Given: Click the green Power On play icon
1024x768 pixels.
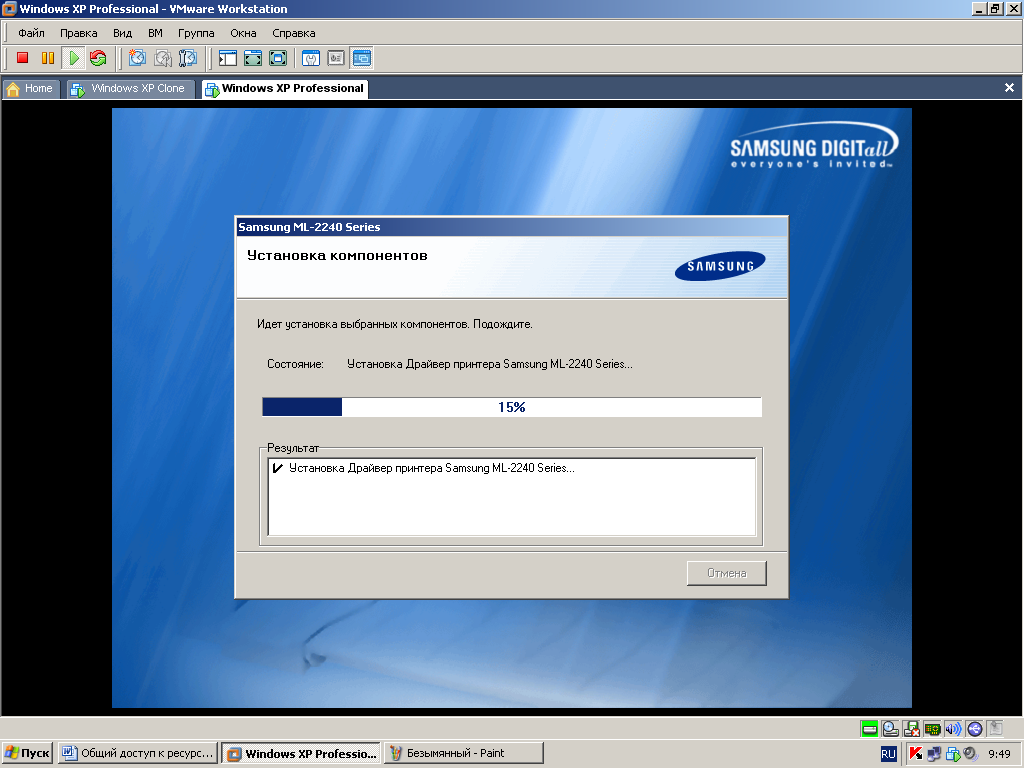Looking at the screenshot, I should [74, 58].
